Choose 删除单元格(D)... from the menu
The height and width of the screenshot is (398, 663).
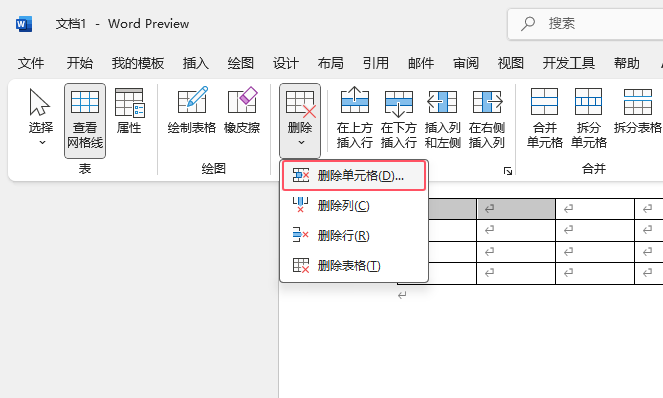[x=354, y=176]
